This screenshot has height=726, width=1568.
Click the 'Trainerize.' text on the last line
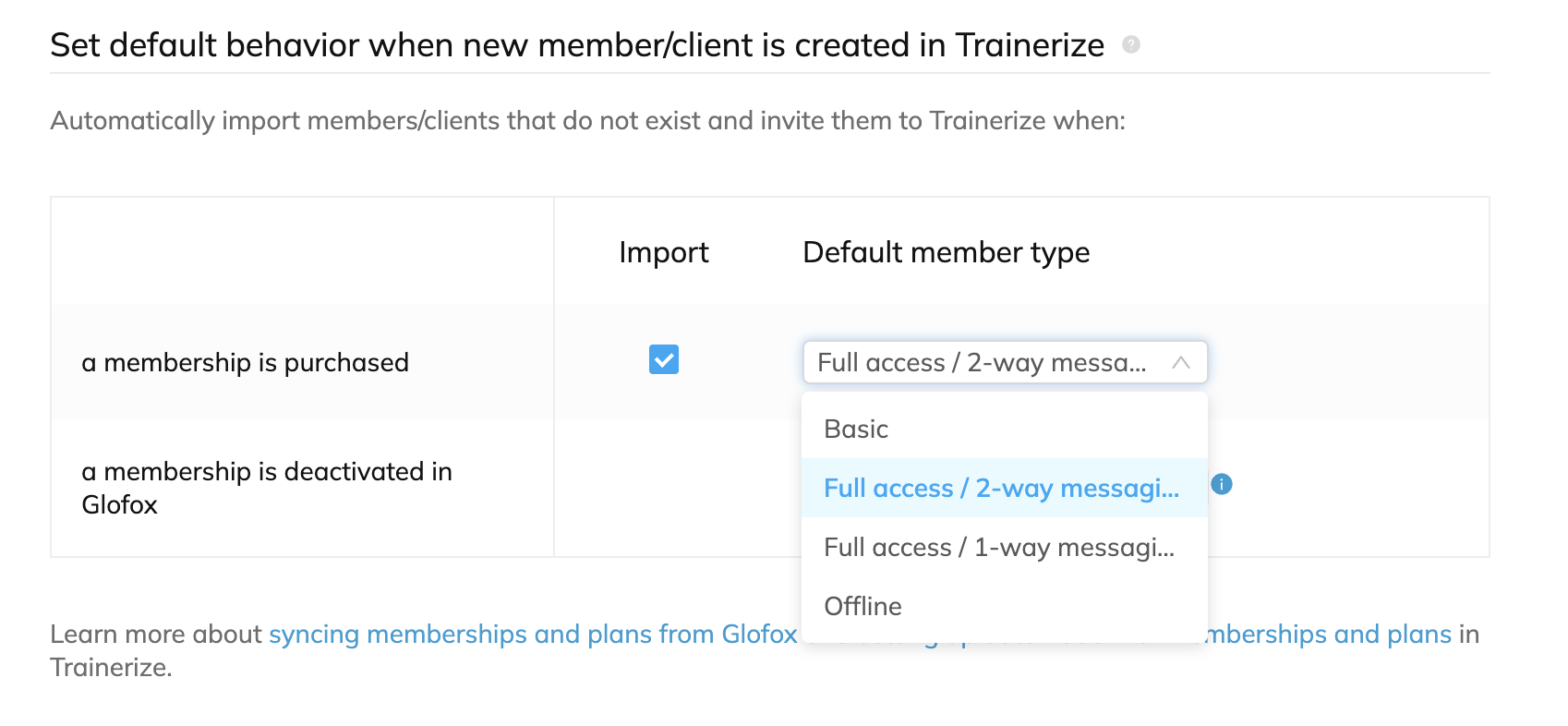click(111, 667)
